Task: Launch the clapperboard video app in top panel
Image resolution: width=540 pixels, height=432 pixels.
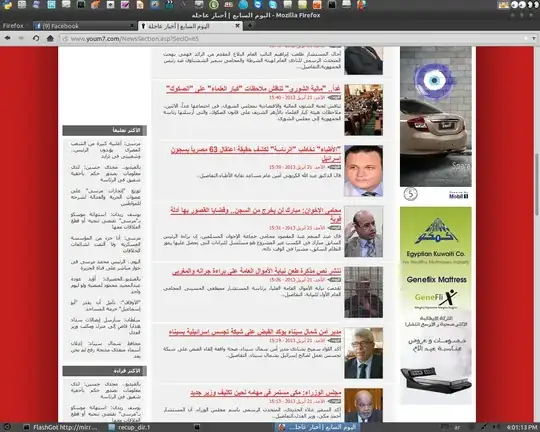Action: [x=169, y=4]
